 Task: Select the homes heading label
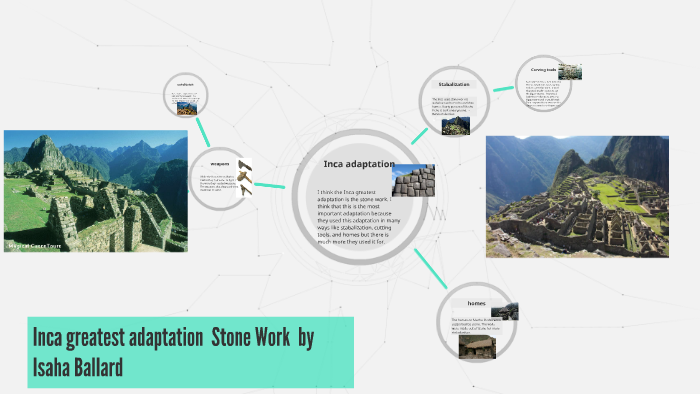476,303
